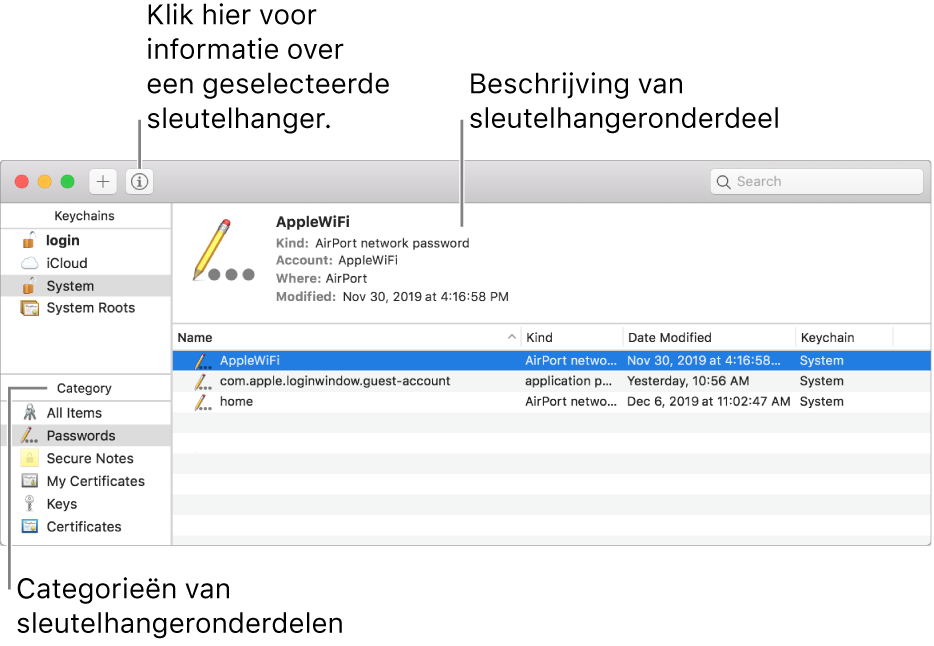
Task: Open info for the selected keychain
Action: click(x=139, y=182)
